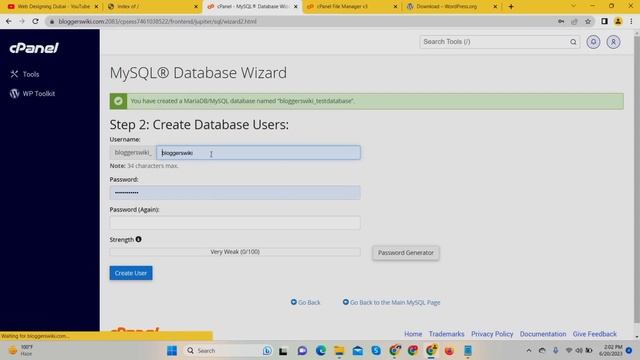Click the magnifier icon in Search Tools

click(573, 42)
